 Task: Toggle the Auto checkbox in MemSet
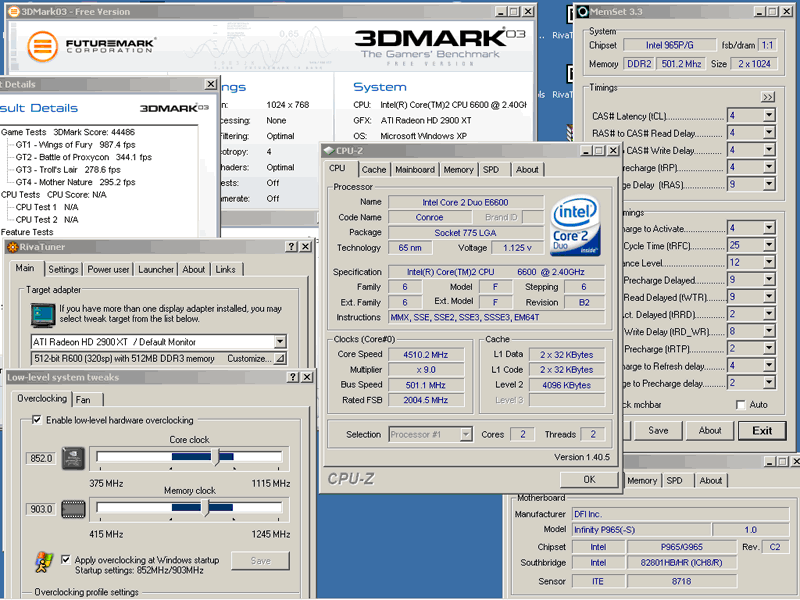[x=741, y=405]
